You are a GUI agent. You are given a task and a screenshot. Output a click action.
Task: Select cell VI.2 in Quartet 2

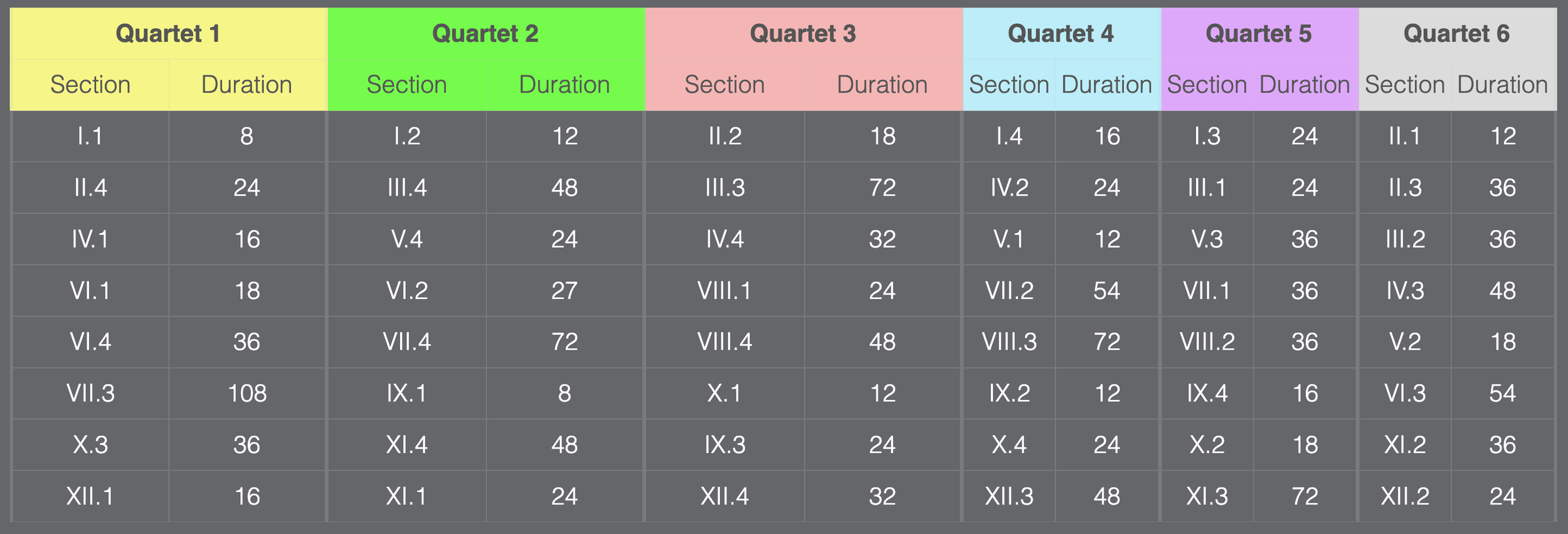point(406,290)
